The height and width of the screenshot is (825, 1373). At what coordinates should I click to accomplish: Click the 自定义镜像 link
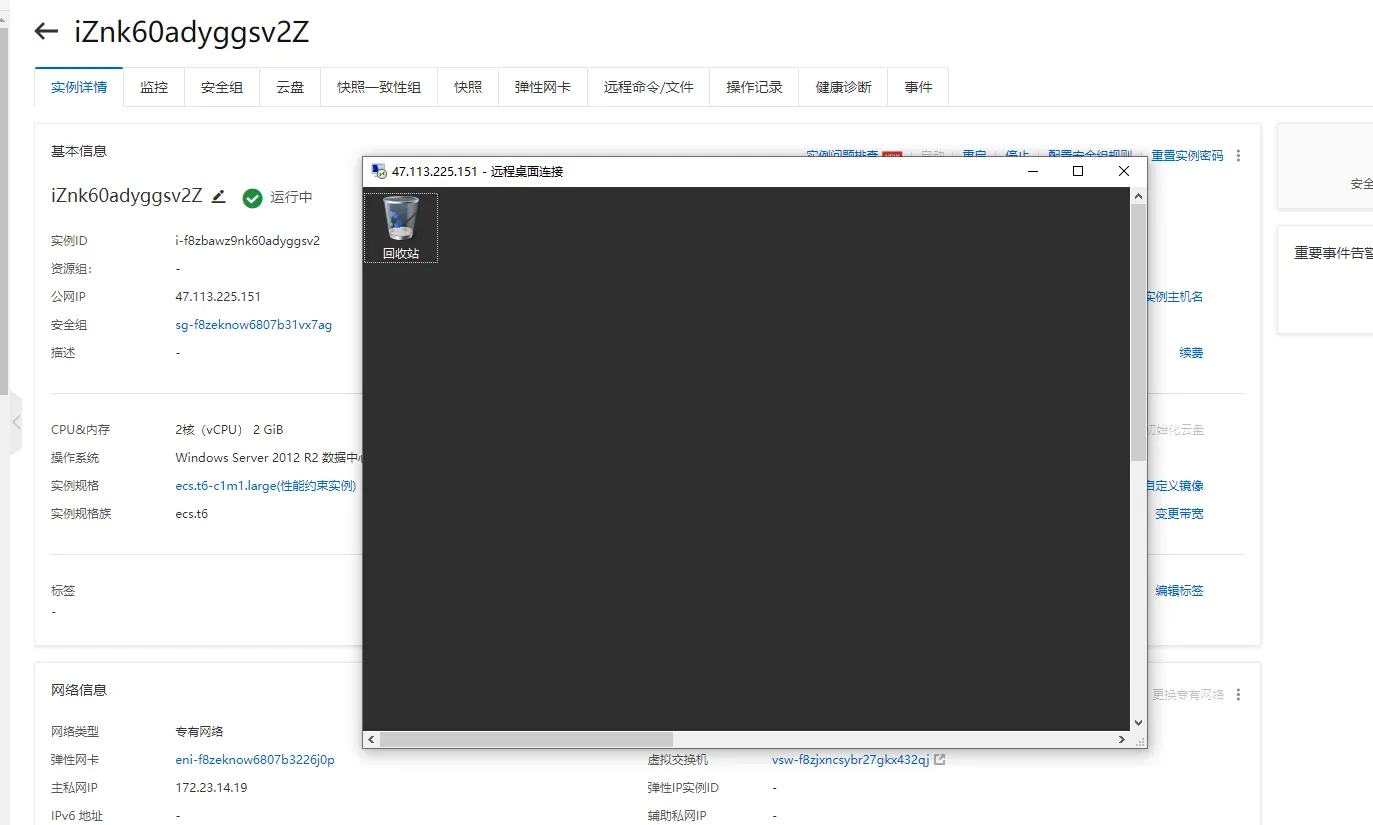[x=1176, y=486]
